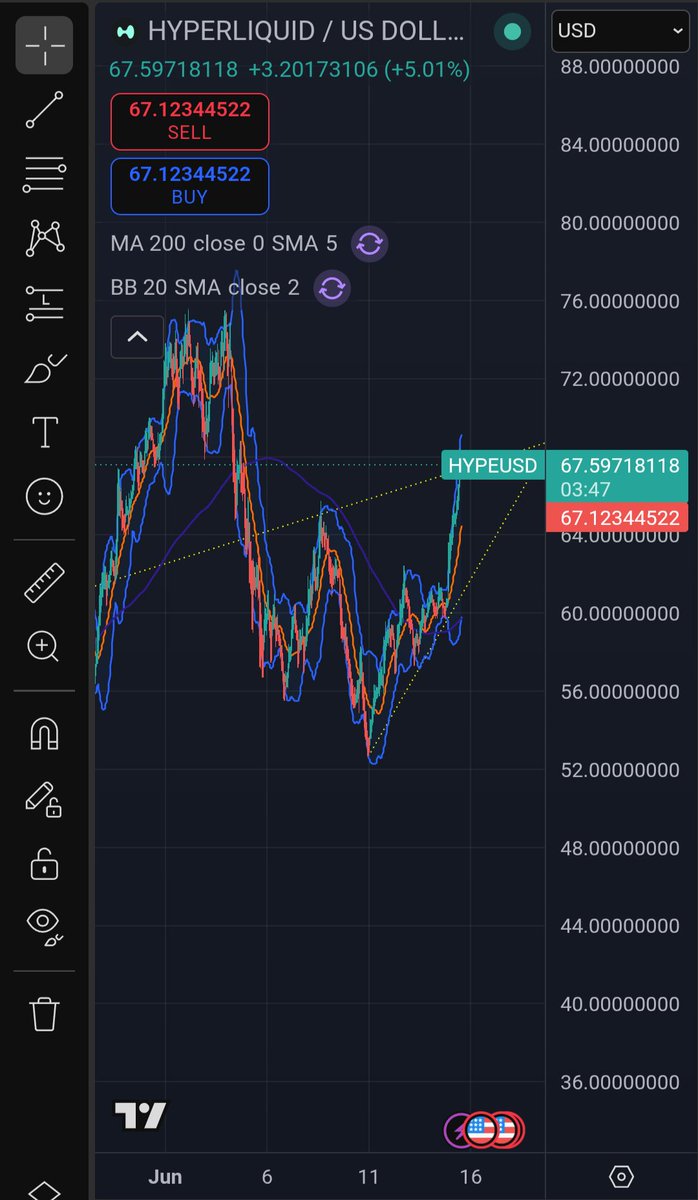Image resolution: width=698 pixels, height=1200 pixels.
Task: Select the trend line drawing tool
Action: pos(44,110)
